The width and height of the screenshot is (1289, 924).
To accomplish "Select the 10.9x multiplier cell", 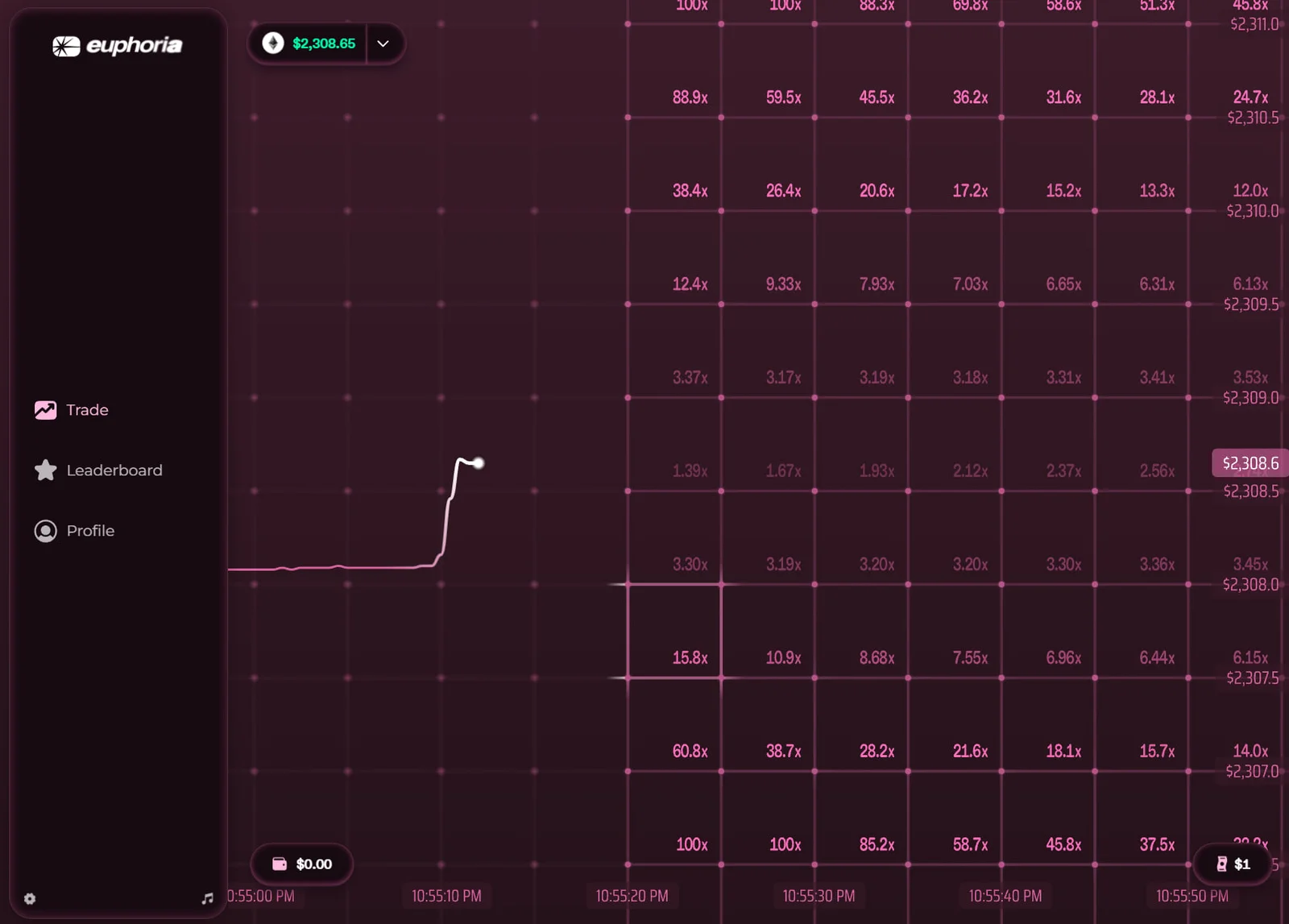I will (x=768, y=632).
